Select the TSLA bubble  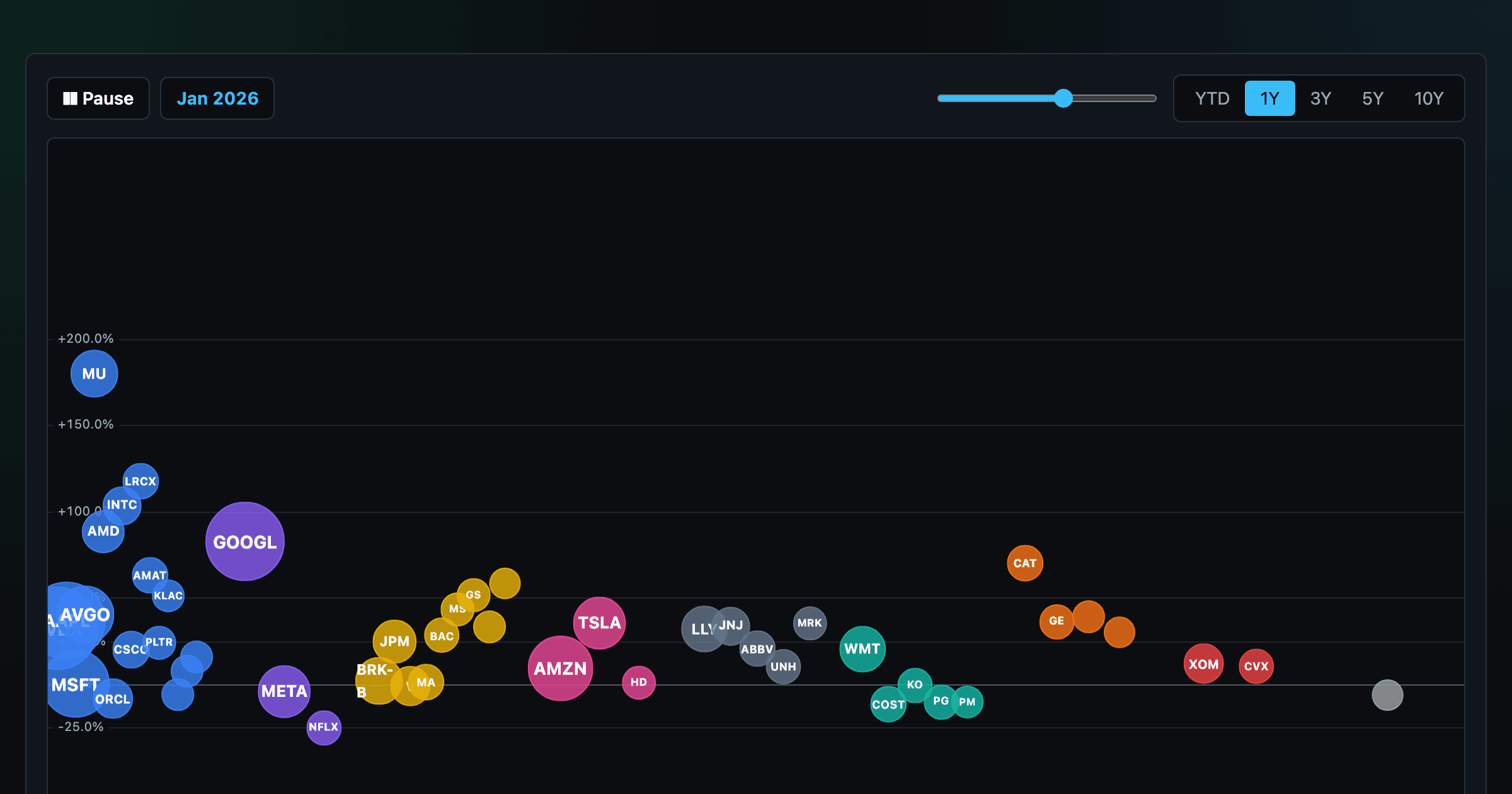pos(599,623)
